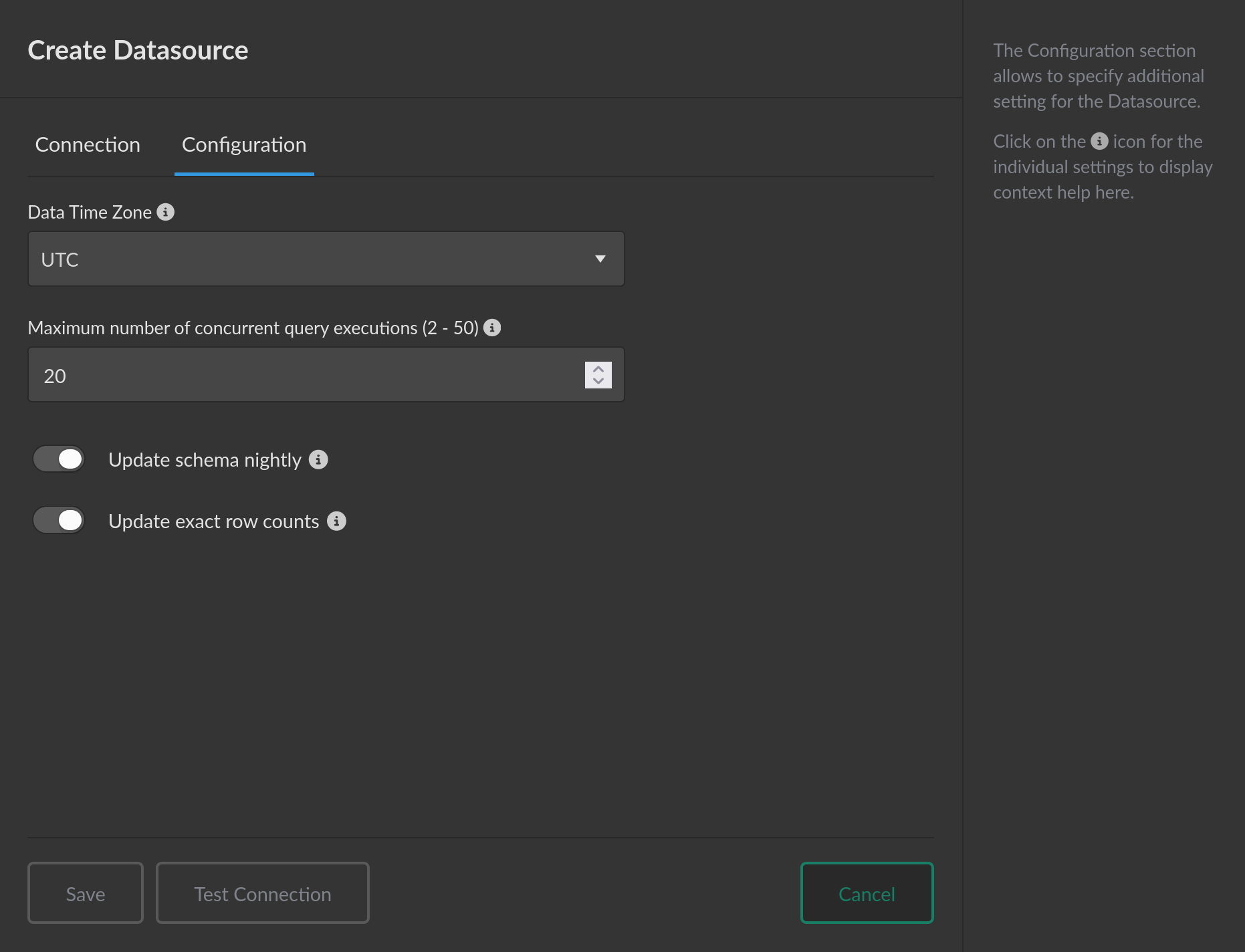The height and width of the screenshot is (952, 1245).
Task: Click info icon beside Update exact row counts
Action: point(336,521)
